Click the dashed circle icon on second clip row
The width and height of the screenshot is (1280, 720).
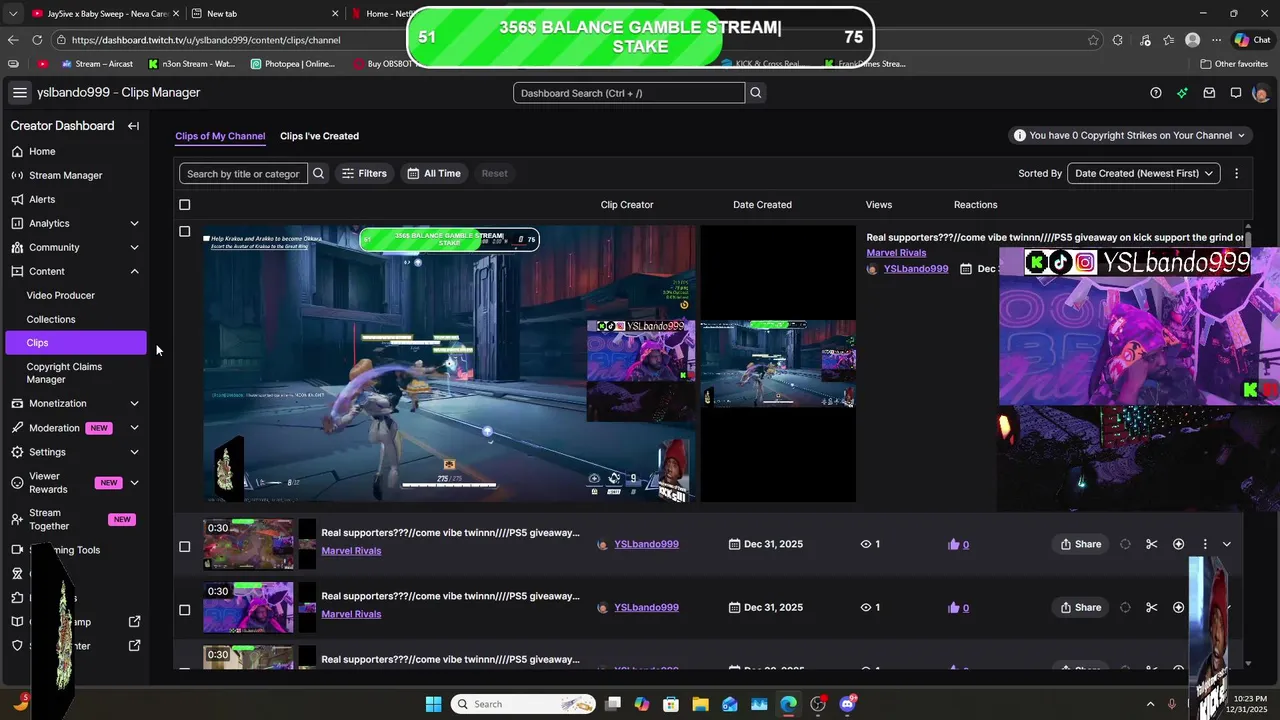[x=1125, y=607]
